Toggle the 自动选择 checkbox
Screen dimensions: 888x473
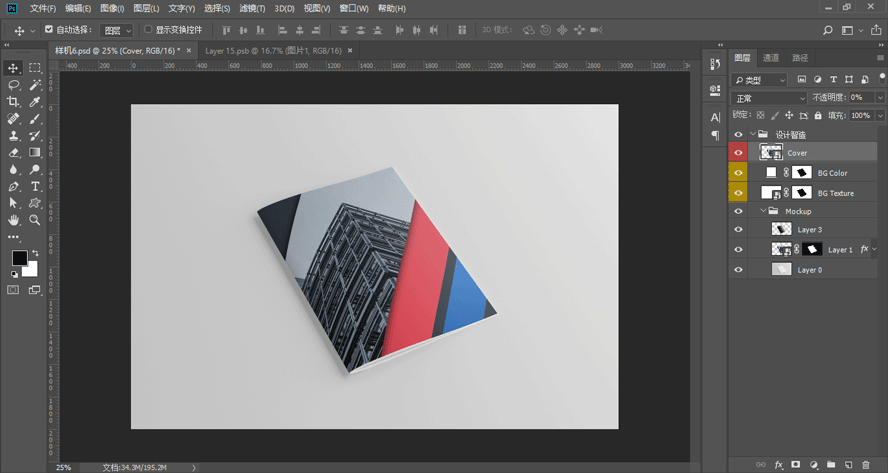(49, 30)
